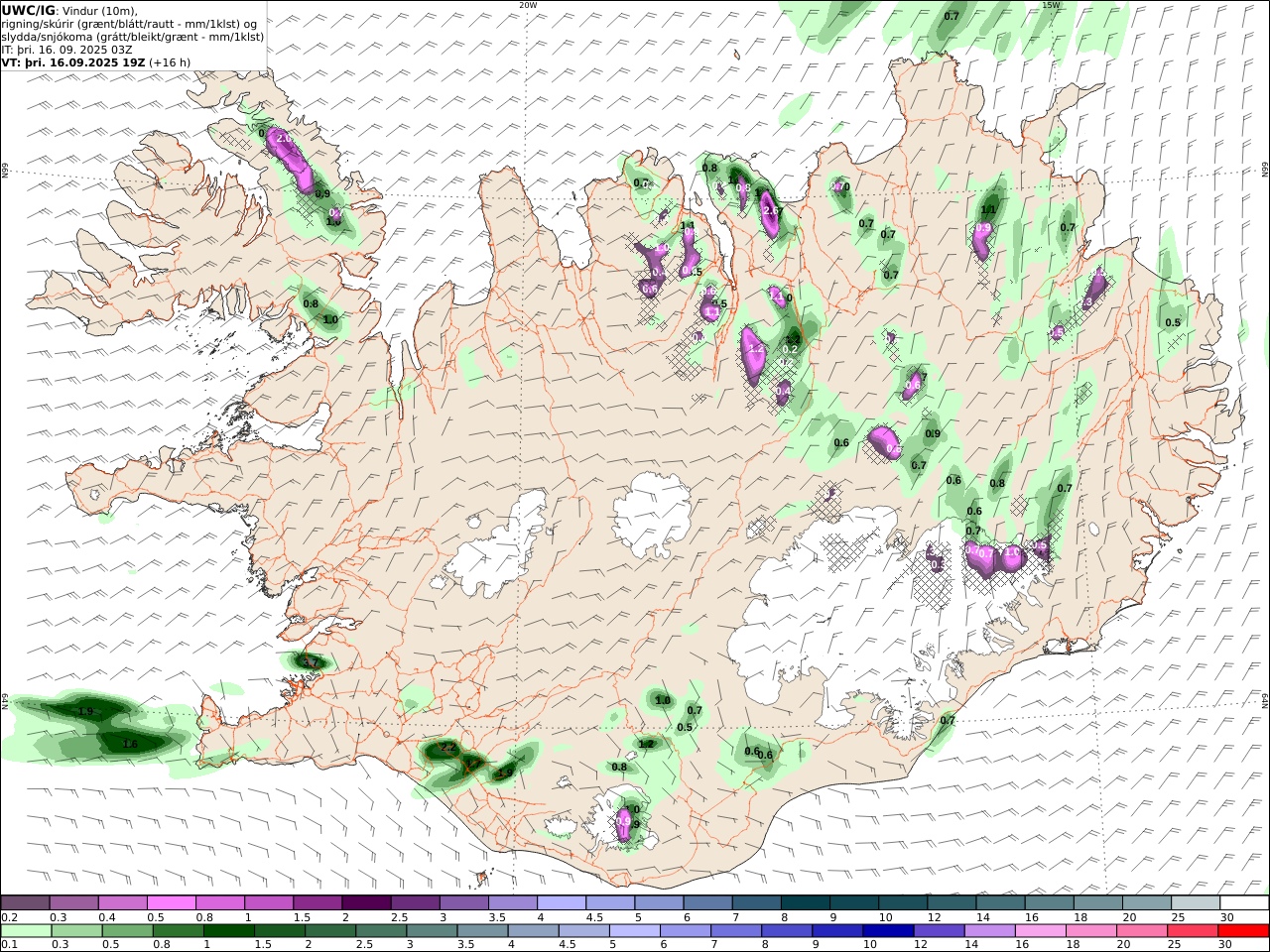1270x952 pixels.
Task: Click the bright pink 0.5–0.8 sleet legend swatch
Action: (x=172, y=903)
